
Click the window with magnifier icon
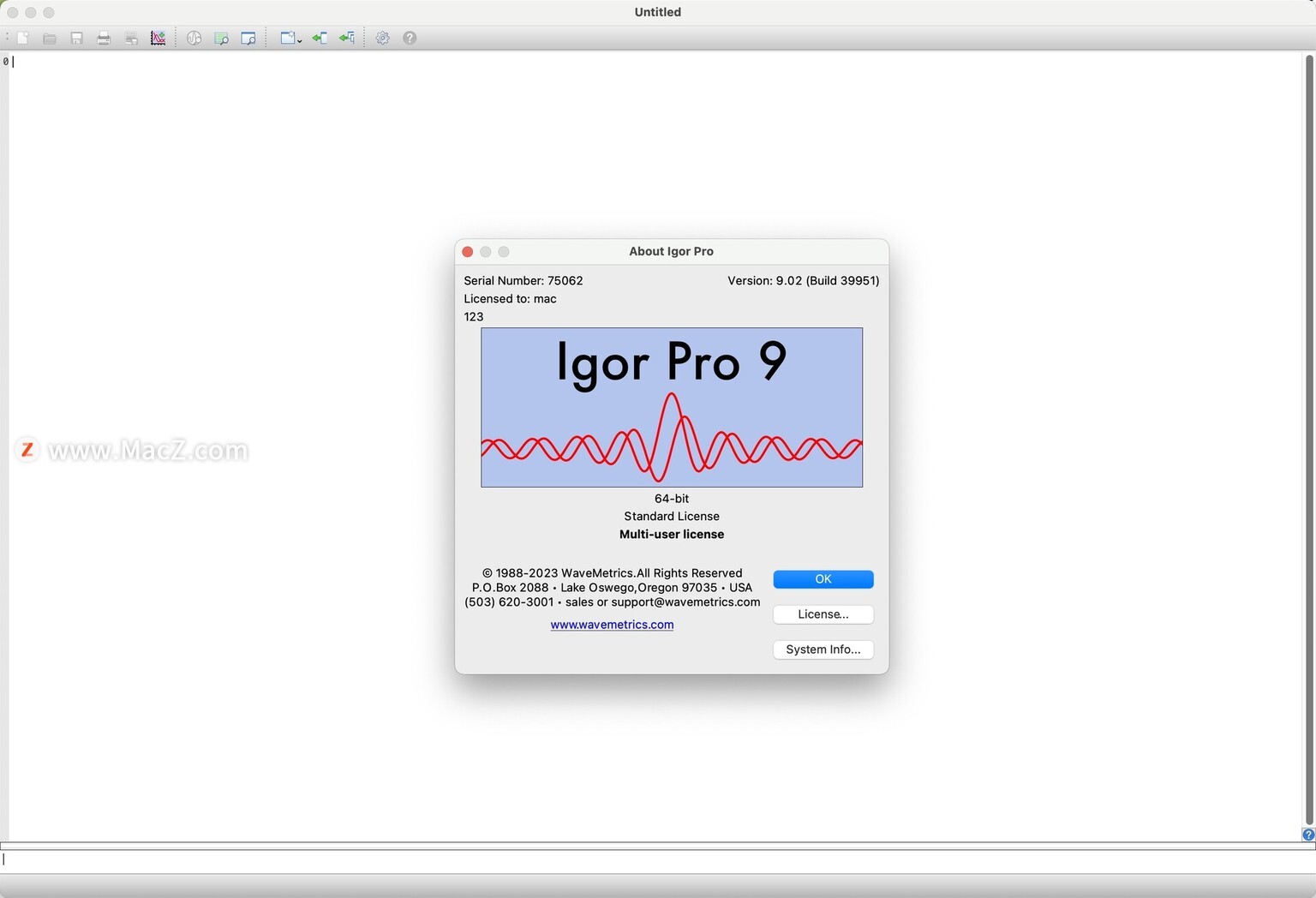pos(248,39)
